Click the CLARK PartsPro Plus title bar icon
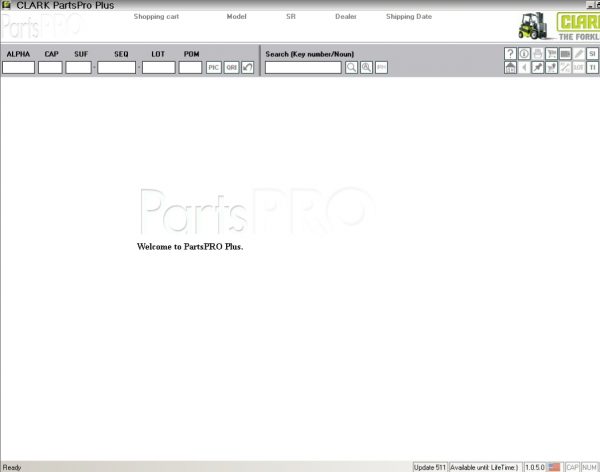Screen dimensions: 600x472 click(x=6, y=5)
